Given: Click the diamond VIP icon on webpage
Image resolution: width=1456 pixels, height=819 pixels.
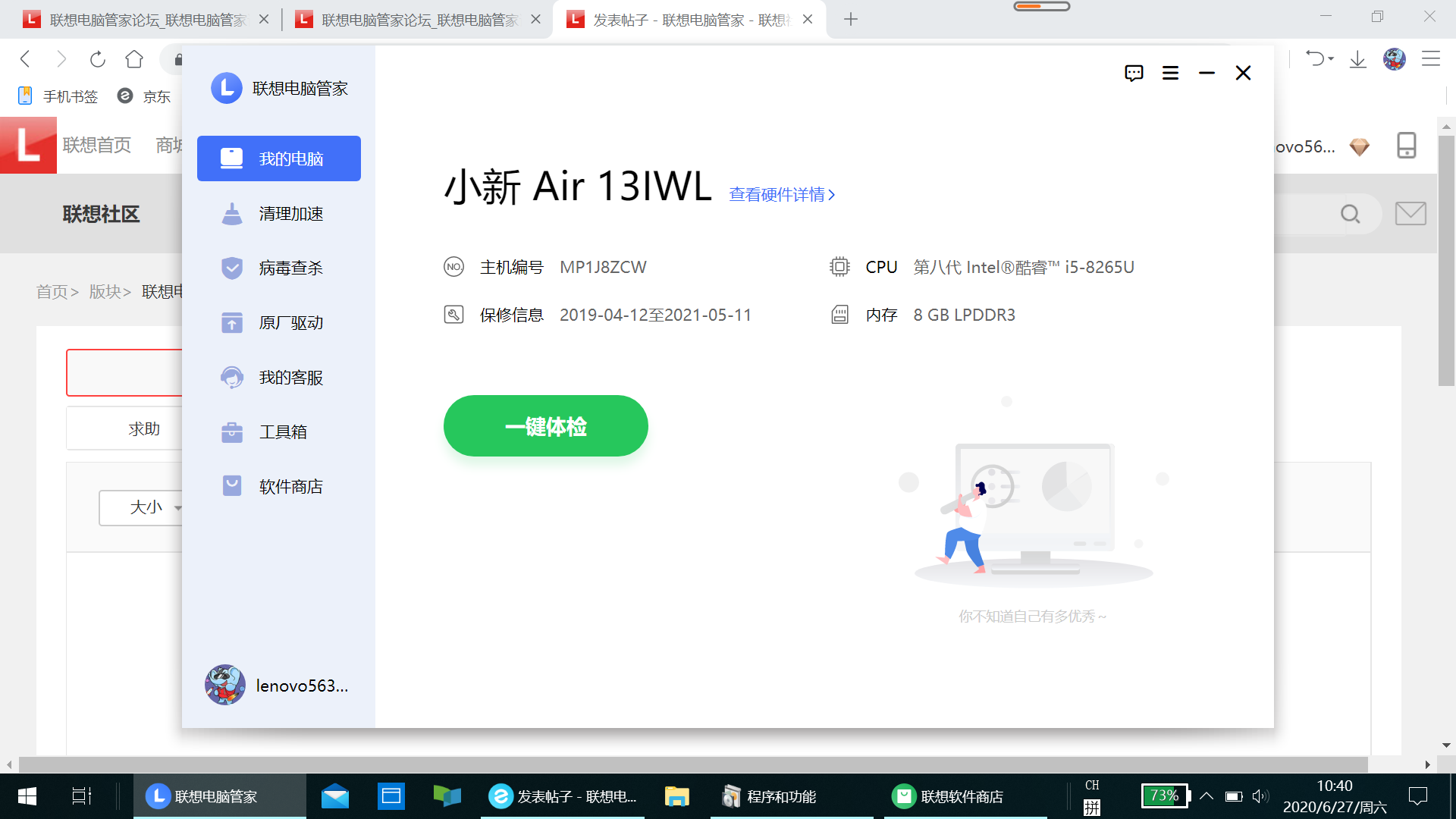Looking at the screenshot, I should point(1360,146).
